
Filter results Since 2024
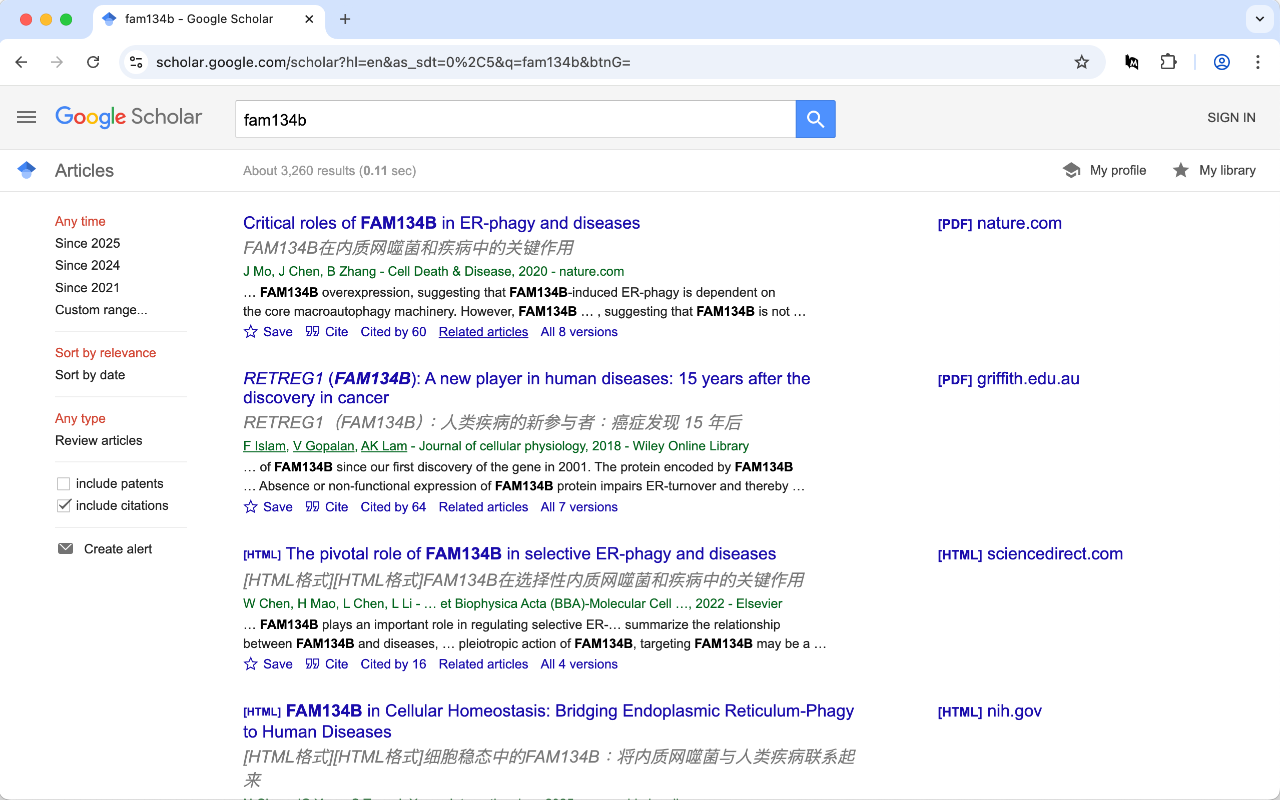click(87, 265)
